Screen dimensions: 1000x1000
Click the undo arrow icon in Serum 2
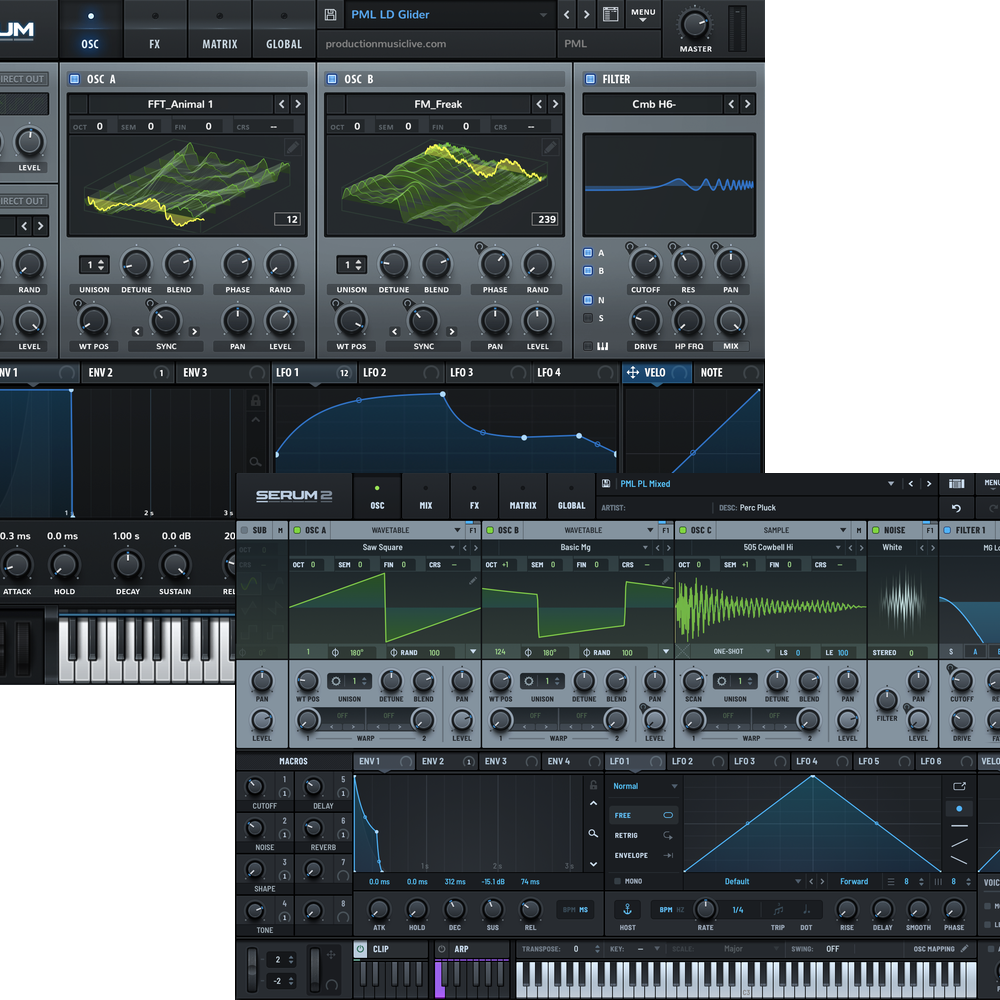pos(956,508)
